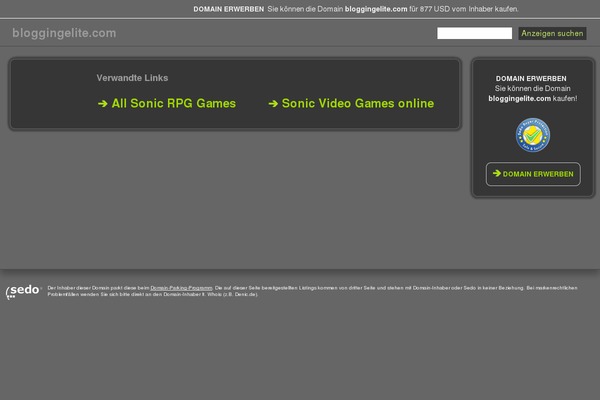600x400 pixels.
Task: Open the Domain-Parking-Programm footer link
Action: point(181,288)
